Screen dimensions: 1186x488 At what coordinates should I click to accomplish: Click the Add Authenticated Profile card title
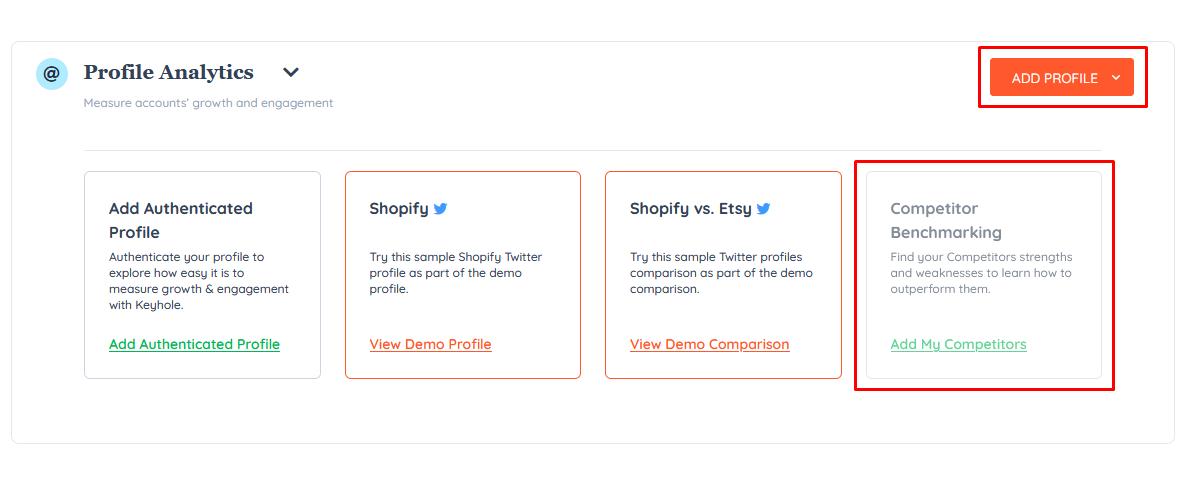click(181, 220)
